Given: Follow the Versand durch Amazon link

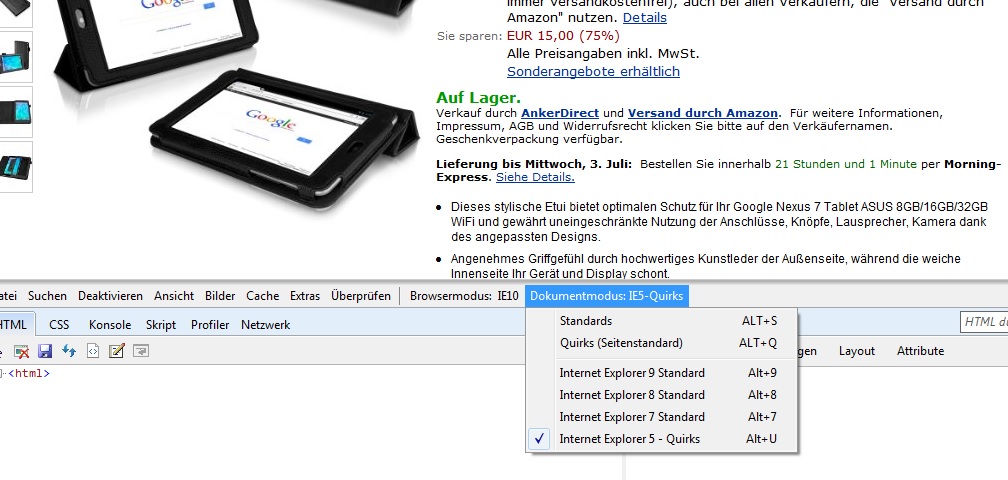Looking at the screenshot, I should (703, 113).
